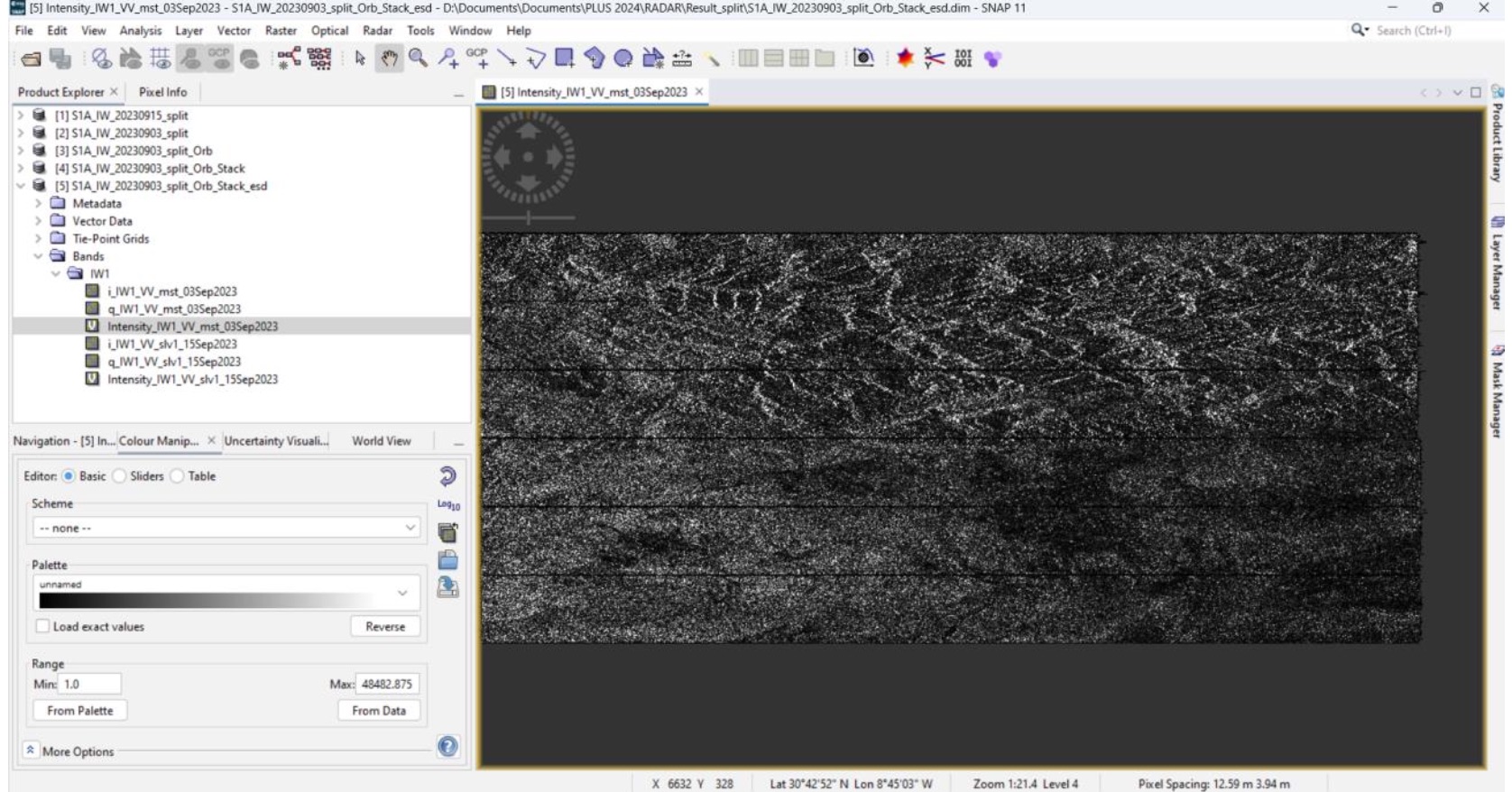This screenshot has height=792, width=1512.
Task: Select the arrow selection tool
Action: click(360, 60)
